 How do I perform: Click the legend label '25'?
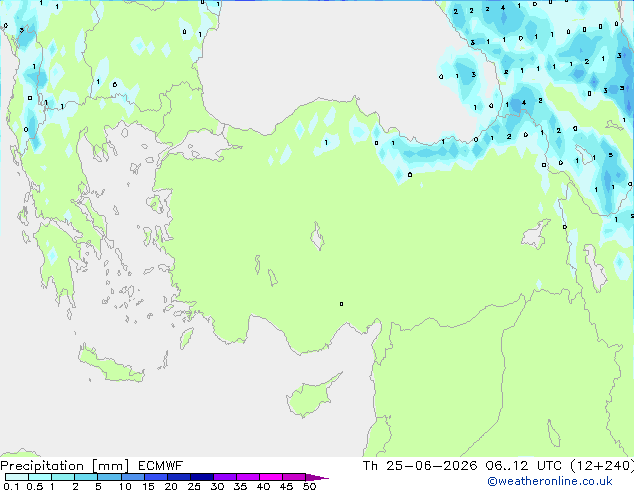(194, 486)
